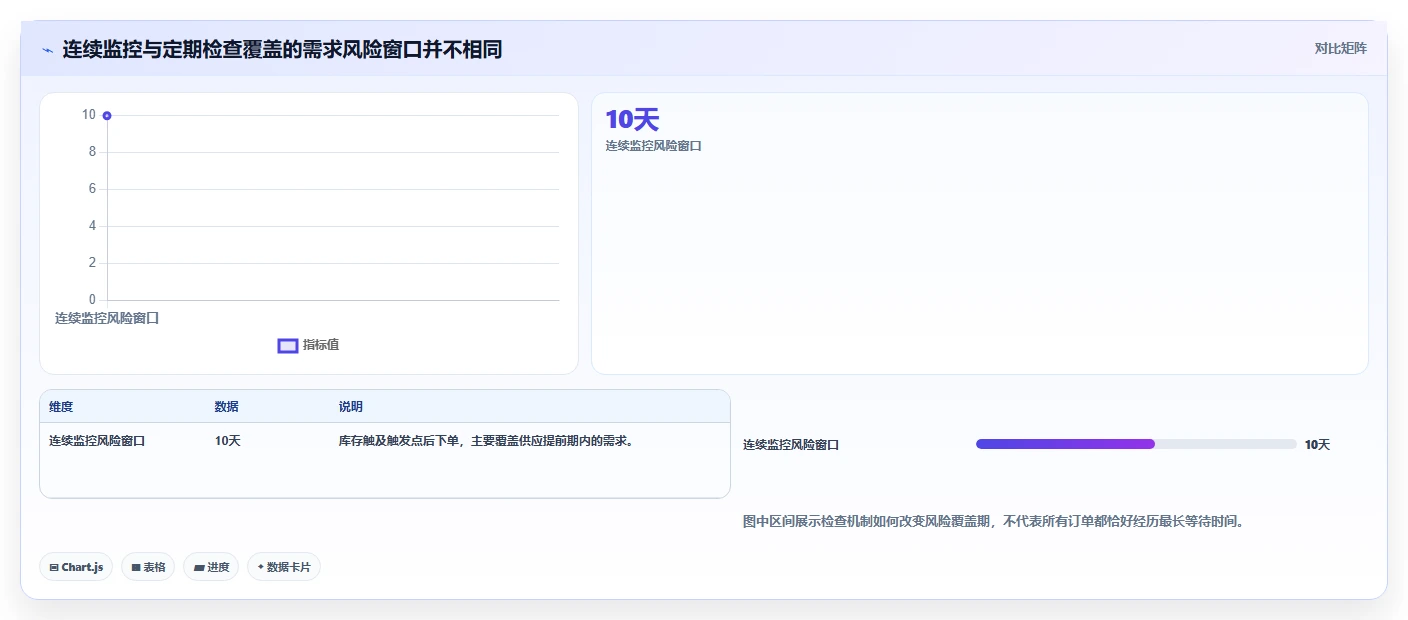
Task: Click the 数据卡片 tag sparkle icon
Action: point(261,567)
